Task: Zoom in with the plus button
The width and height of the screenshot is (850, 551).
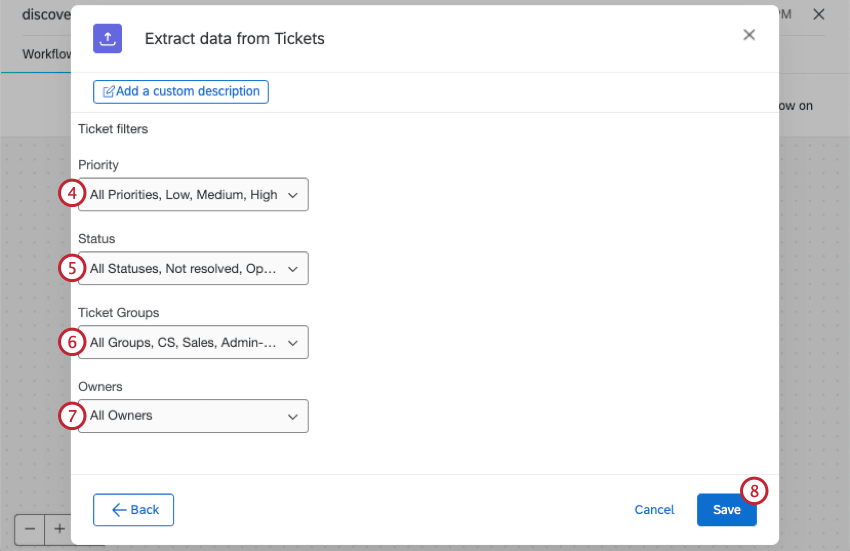Action: 59,529
